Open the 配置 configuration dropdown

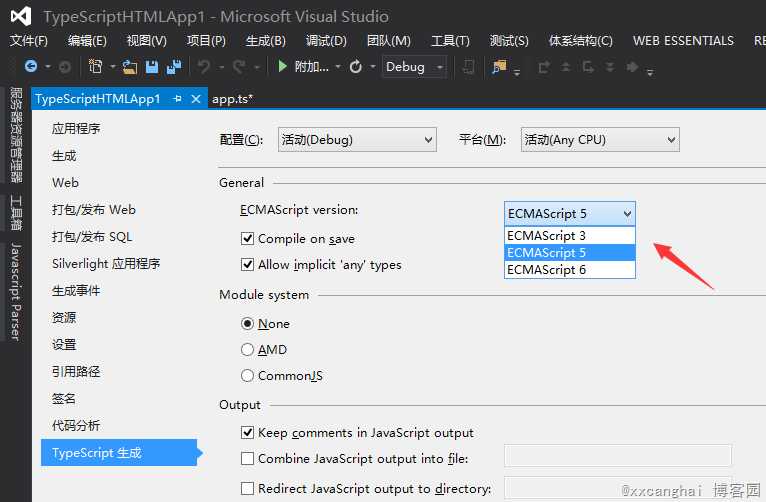(x=357, y=140)
